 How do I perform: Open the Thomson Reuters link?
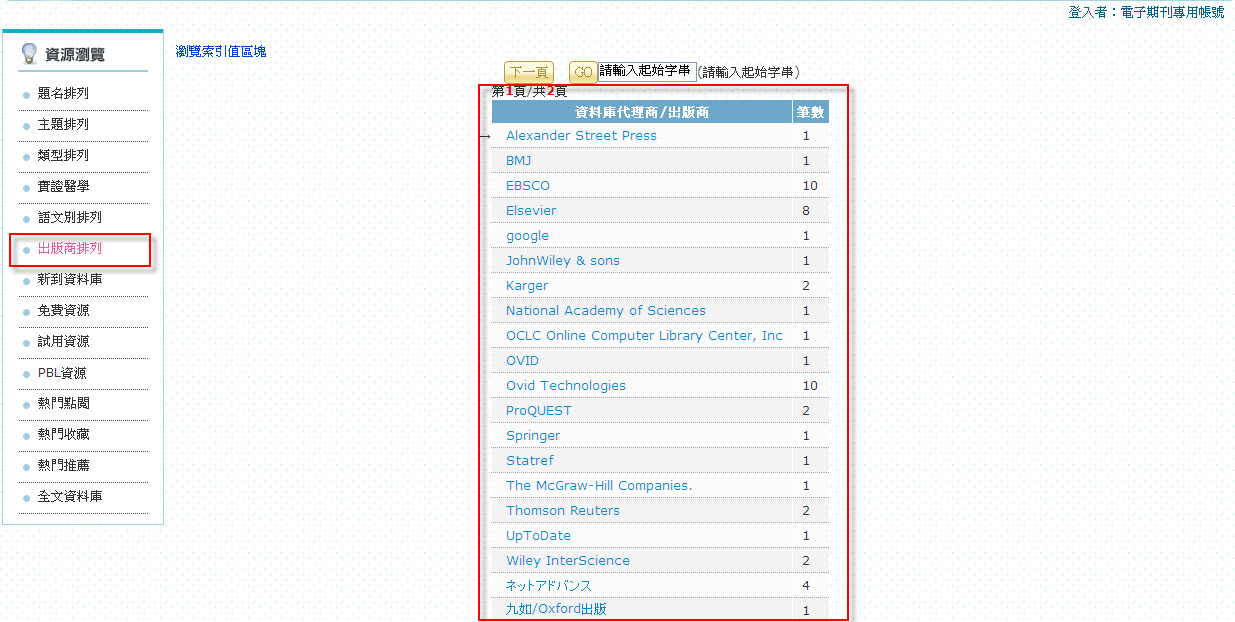click(563, 510)
